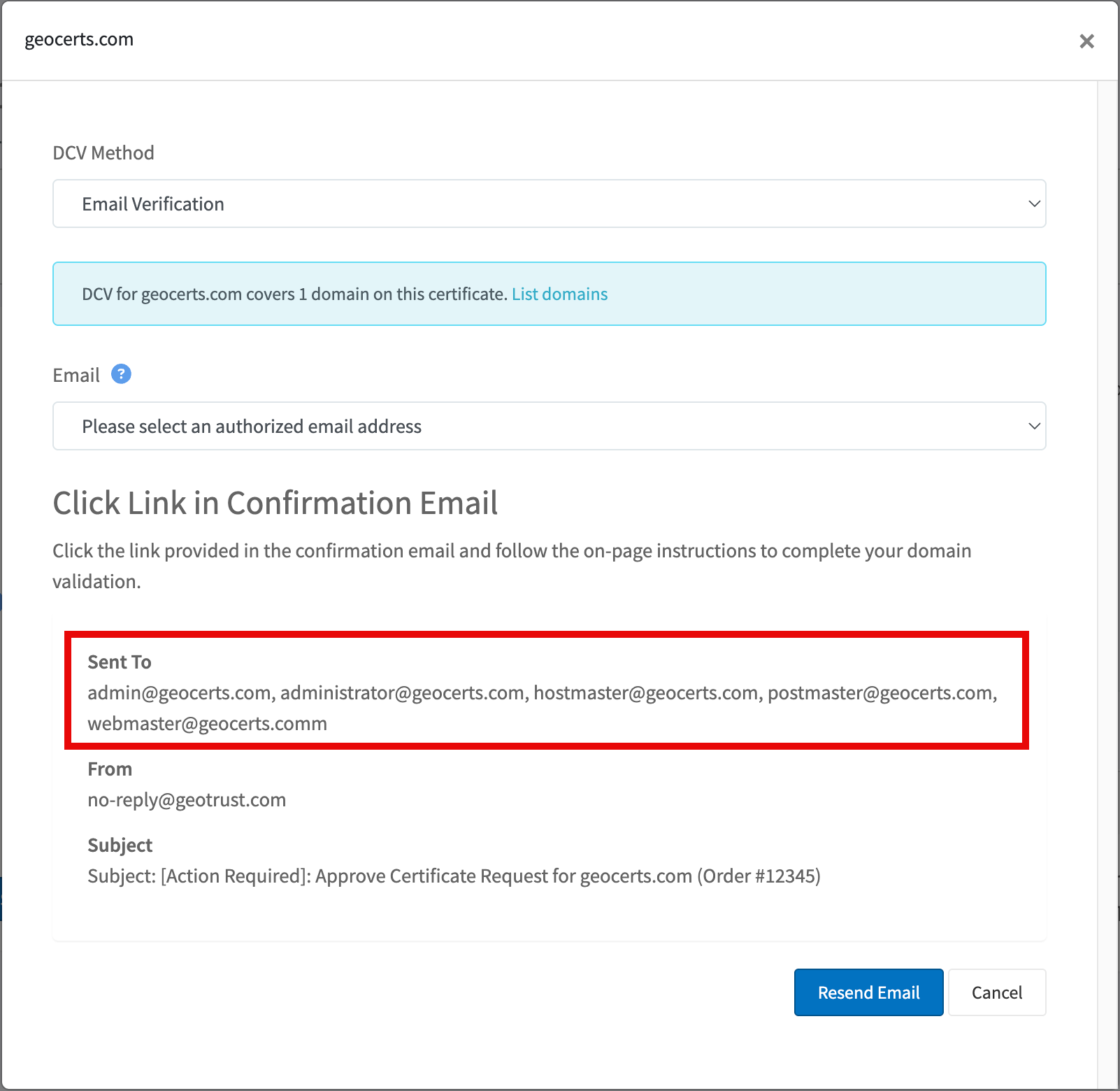Click the Email field label
This screenshot has height=1091, width=1120.
click(x=76, y=376)
